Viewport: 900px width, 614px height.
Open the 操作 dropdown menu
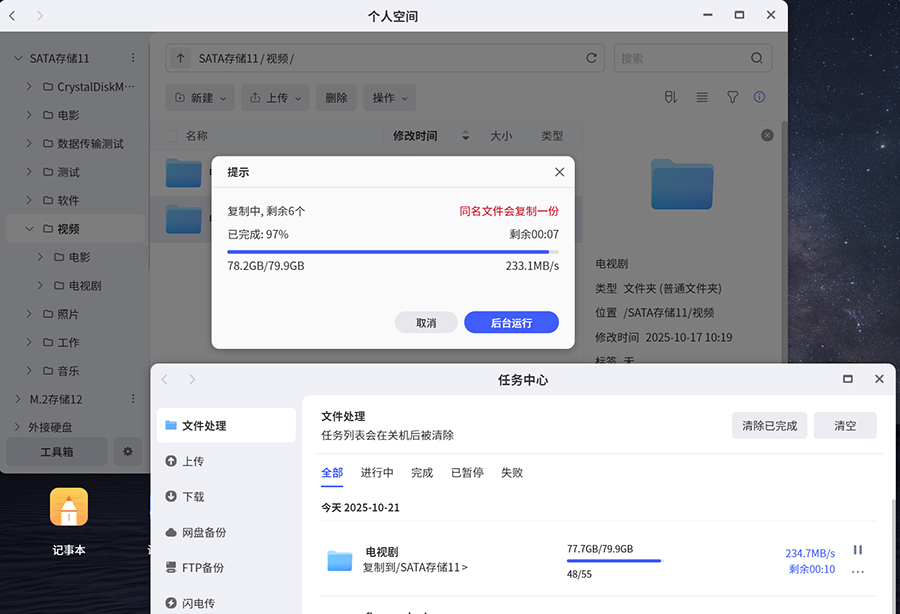pos(390,98)
